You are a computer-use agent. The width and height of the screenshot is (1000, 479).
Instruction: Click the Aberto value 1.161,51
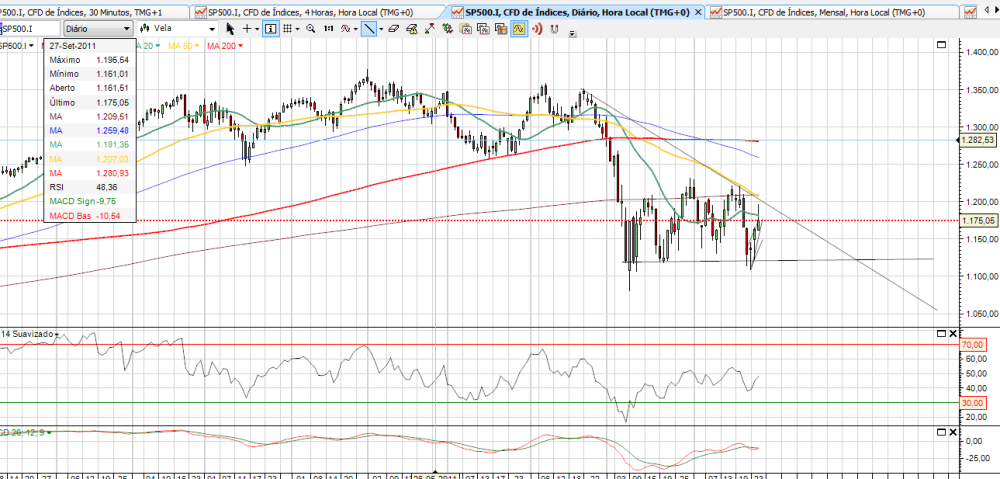[113, 88]
